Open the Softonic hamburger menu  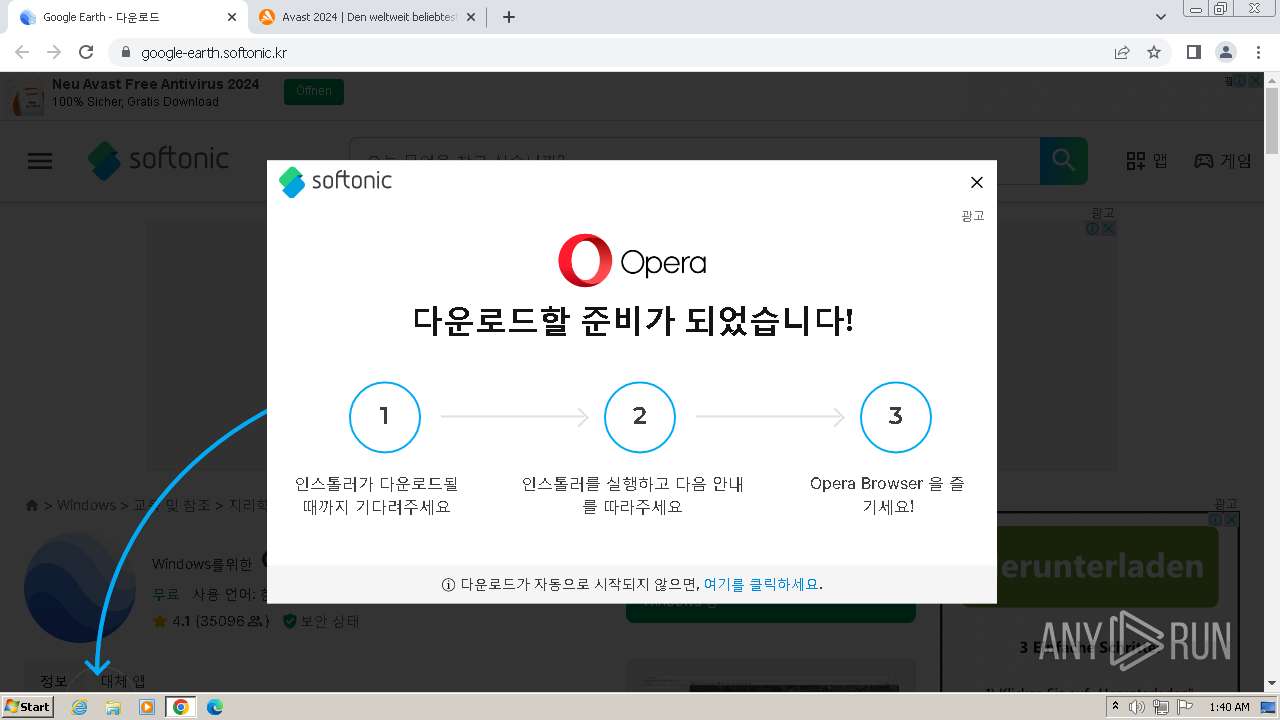40,160
